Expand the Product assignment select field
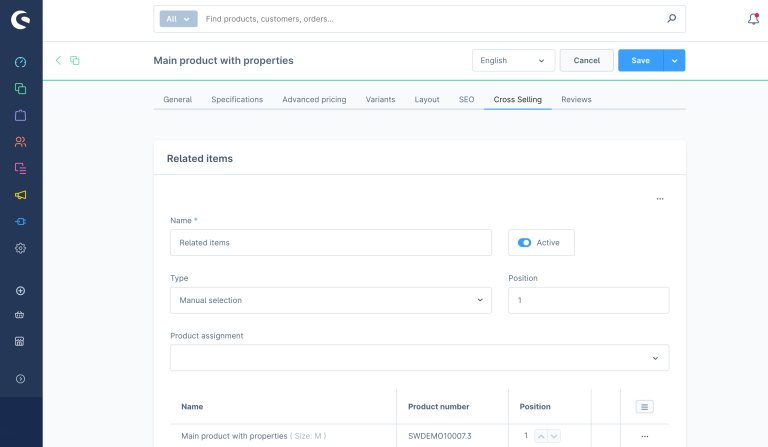 (419, 358)
